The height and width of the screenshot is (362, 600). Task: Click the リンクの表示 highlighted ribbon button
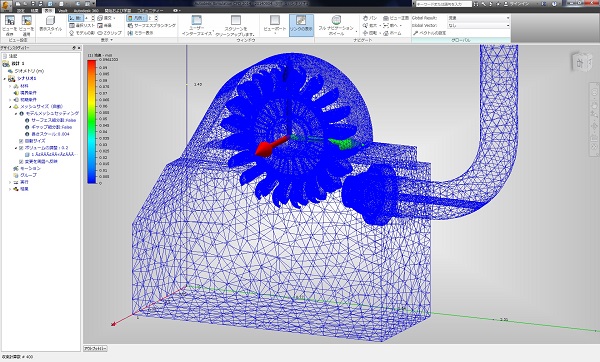pos(301,25)
